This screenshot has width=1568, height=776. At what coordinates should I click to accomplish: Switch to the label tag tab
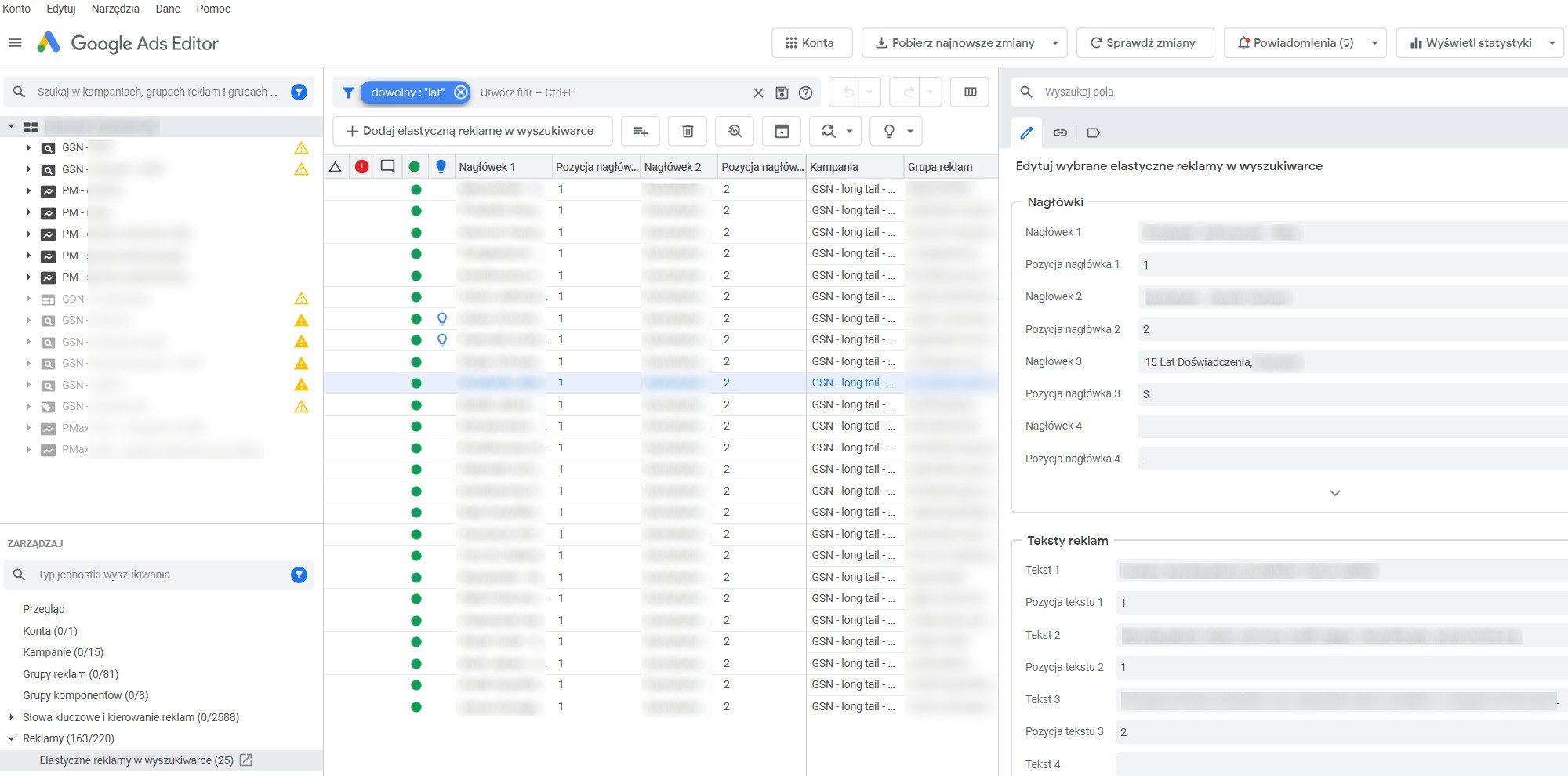coord(1093,132)
